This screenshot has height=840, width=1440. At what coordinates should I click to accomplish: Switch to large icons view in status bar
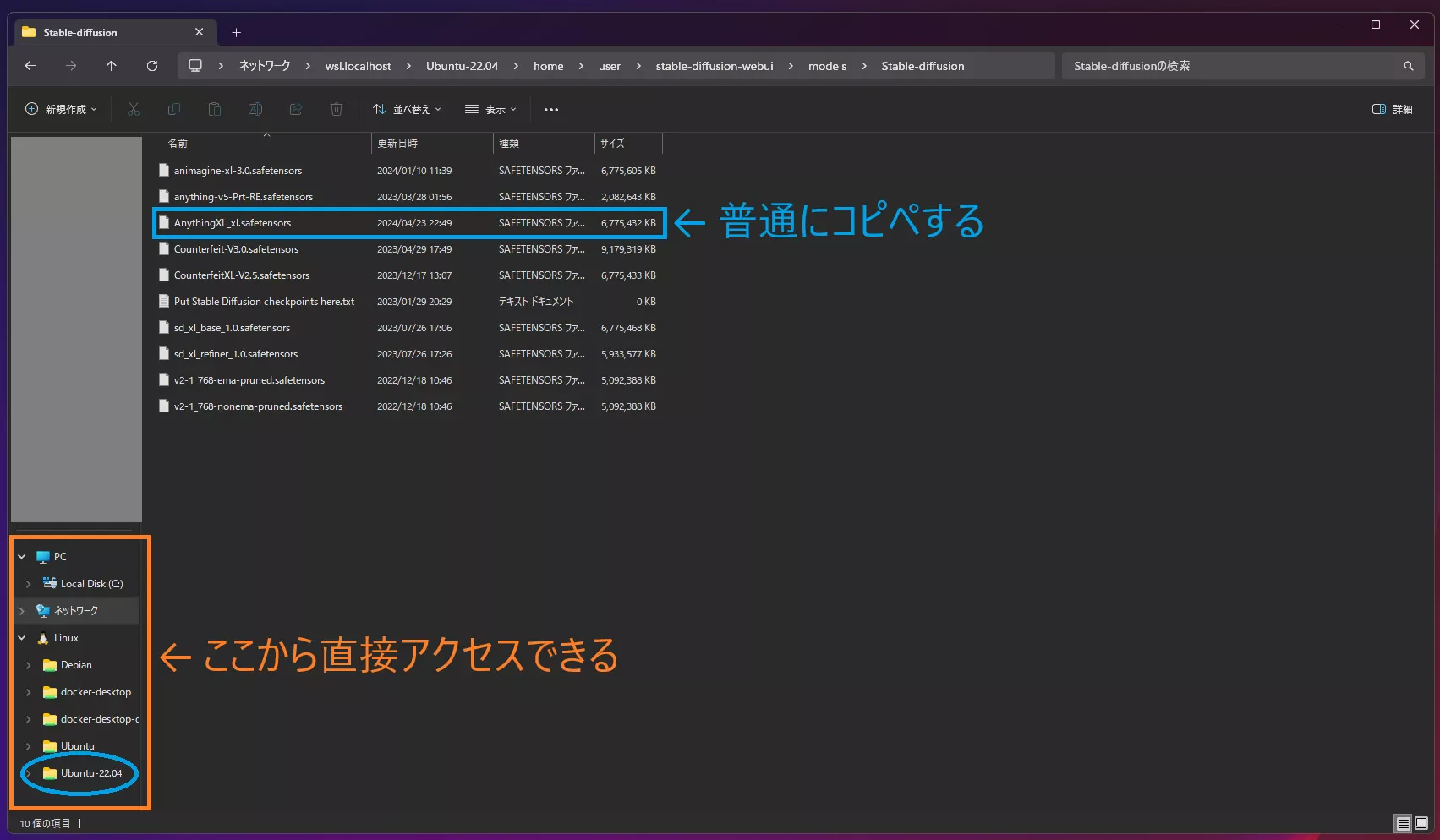coord(1421,822)
